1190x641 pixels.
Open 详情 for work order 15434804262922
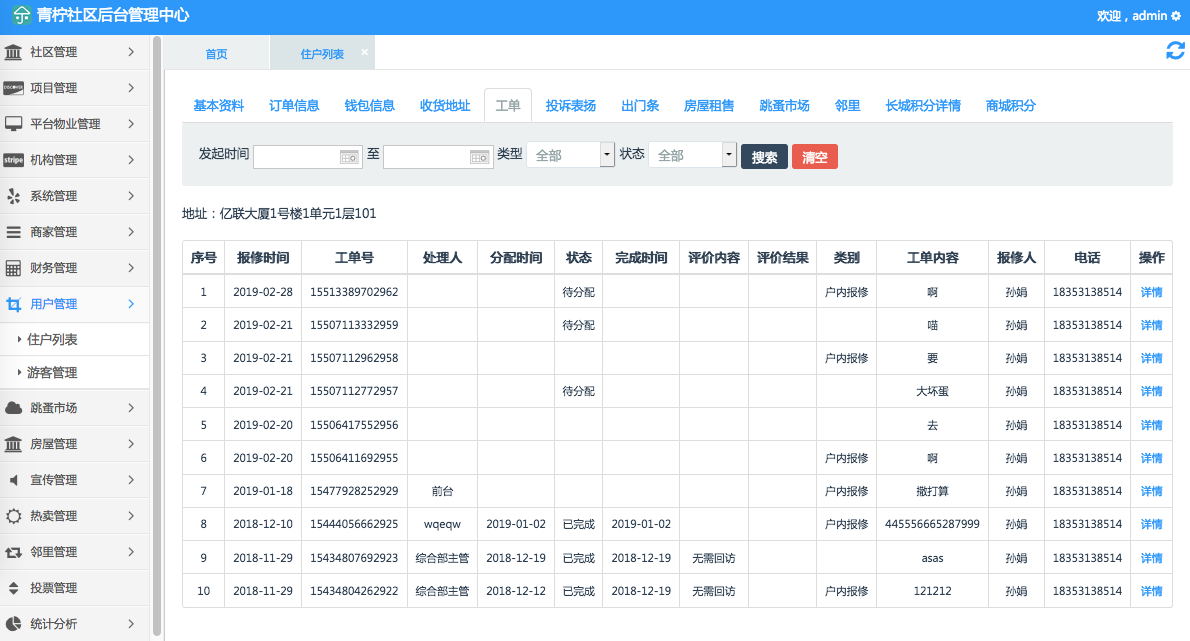click(x=1151, y=591)
